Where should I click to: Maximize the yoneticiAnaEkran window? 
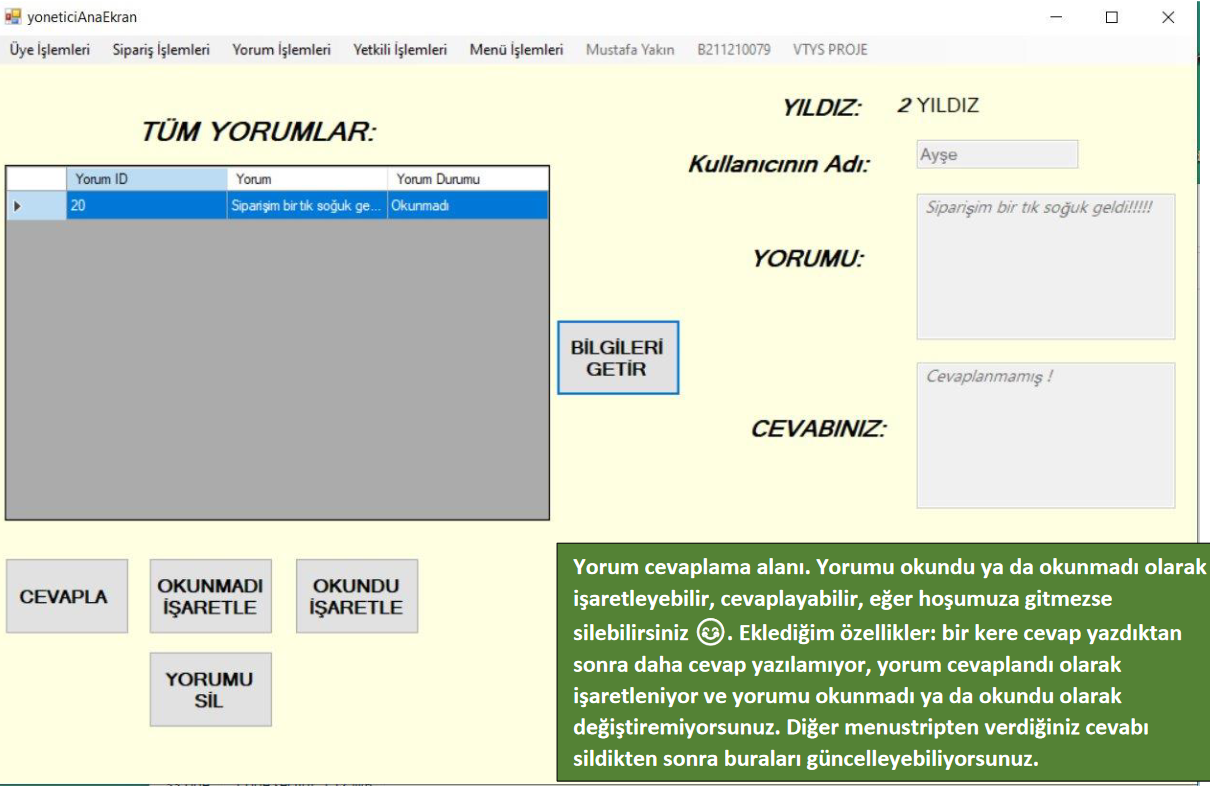(1111, 17)
